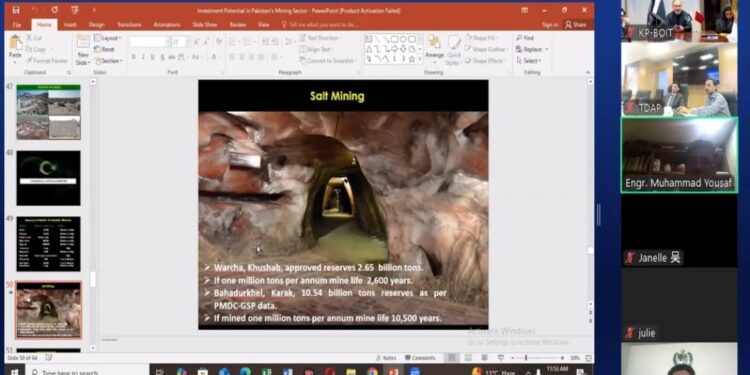750x375 pixels.
Task: Open the Select dropdown in Editing
Action: pos(529,61)
